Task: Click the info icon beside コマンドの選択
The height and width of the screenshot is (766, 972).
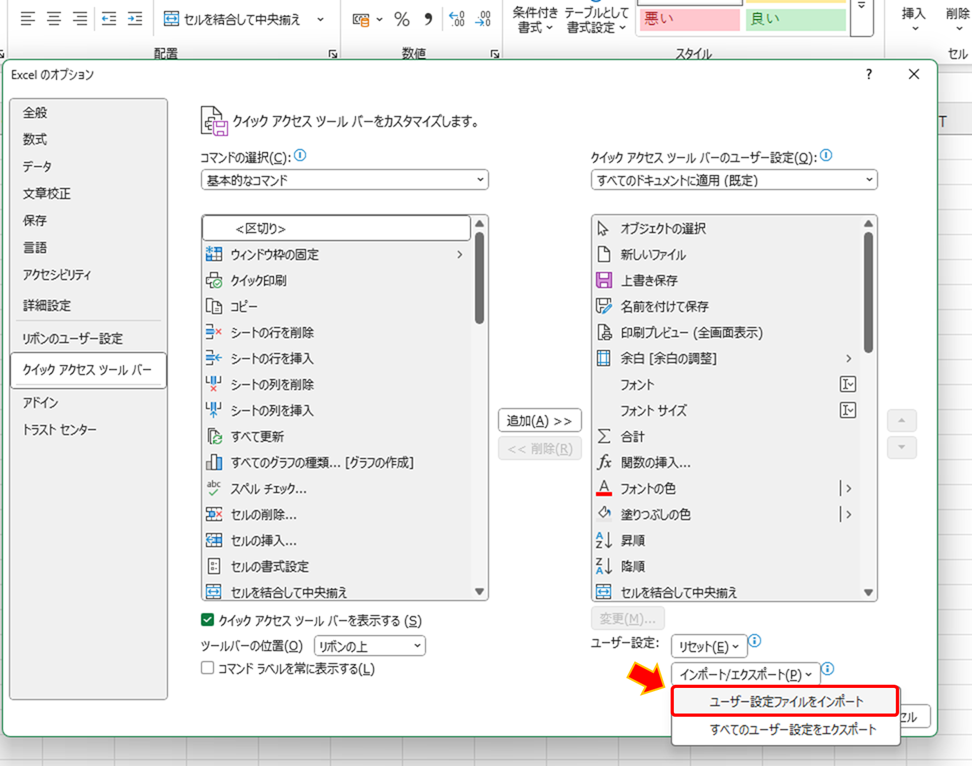Action: point(300,156)
